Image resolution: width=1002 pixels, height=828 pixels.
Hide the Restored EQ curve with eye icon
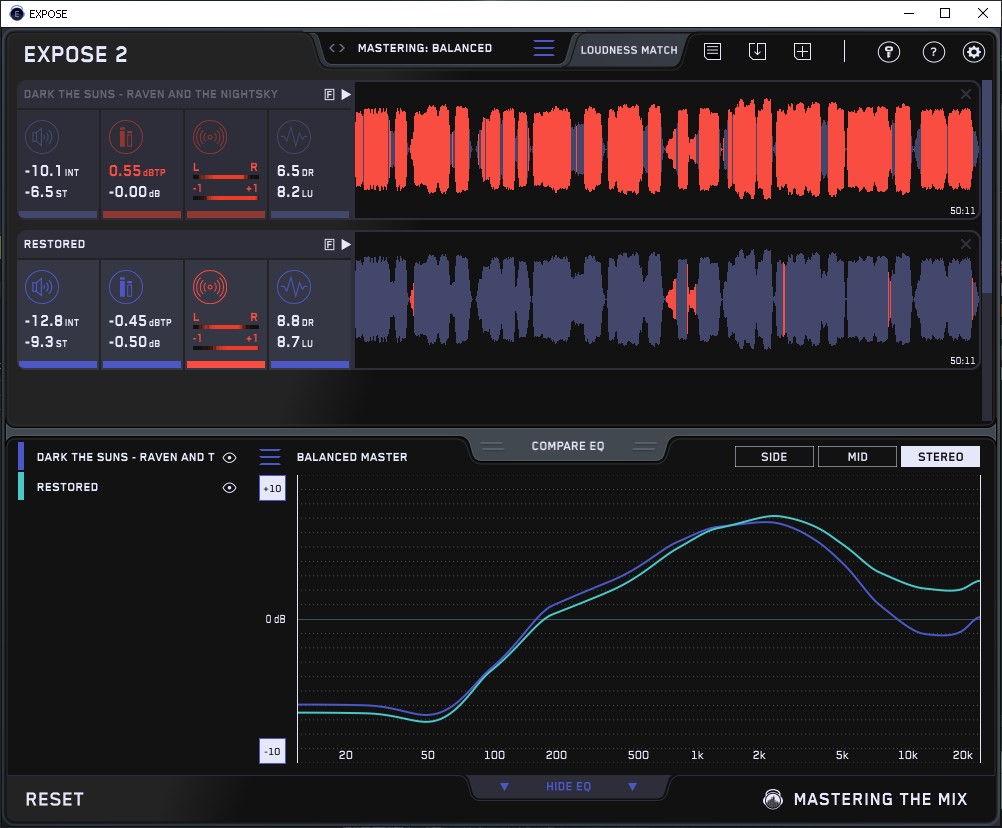(230, 488)
